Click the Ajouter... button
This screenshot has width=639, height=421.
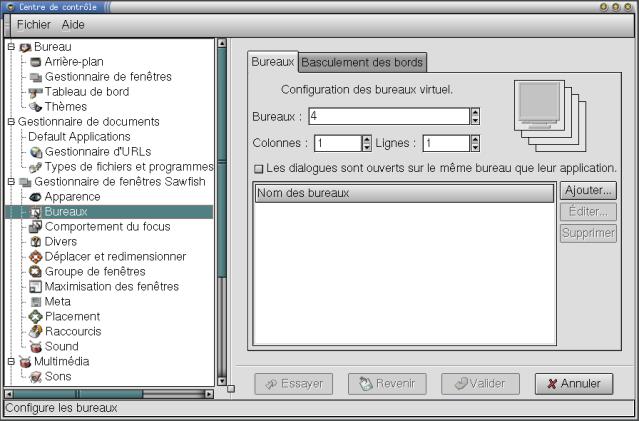click(587, 191)
